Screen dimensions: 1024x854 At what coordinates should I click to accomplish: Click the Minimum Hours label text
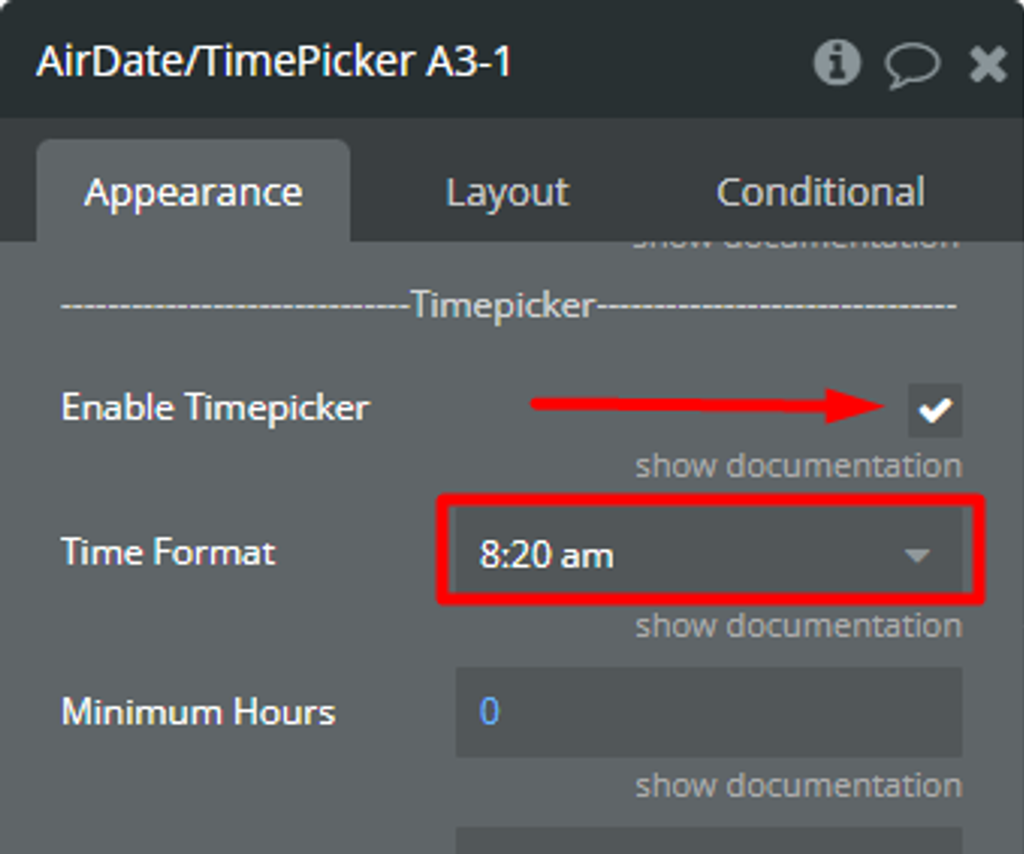click(198, 712)
